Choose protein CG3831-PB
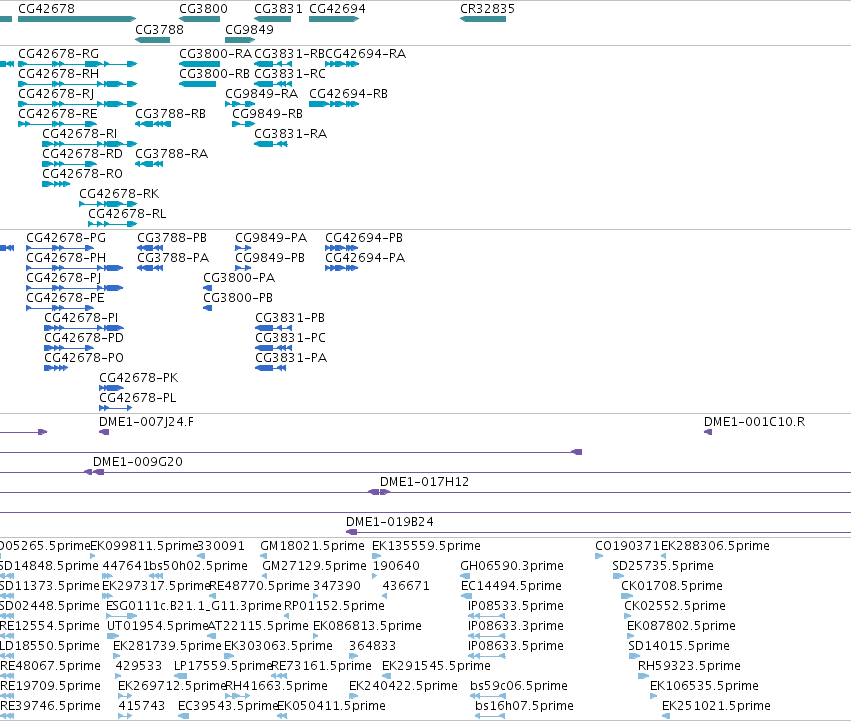The height and width of the screenshot is (721, 851). [x=290, y=318]
